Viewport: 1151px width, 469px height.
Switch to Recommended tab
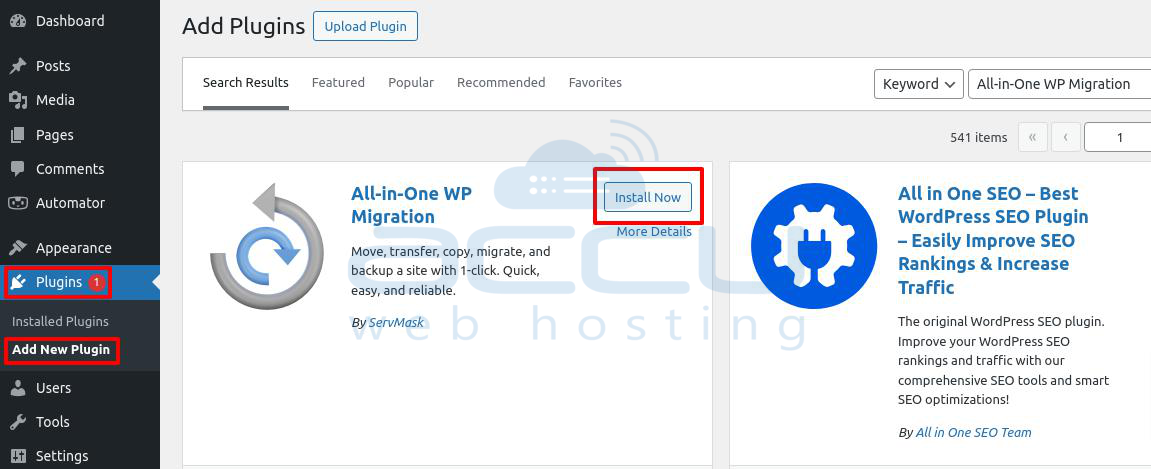(x=501, y=83)
